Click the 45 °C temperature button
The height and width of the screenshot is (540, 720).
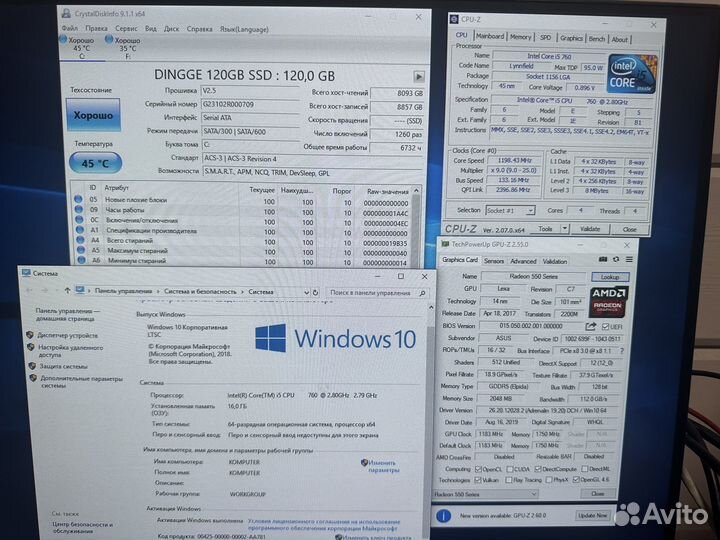(x=95, y=163)
